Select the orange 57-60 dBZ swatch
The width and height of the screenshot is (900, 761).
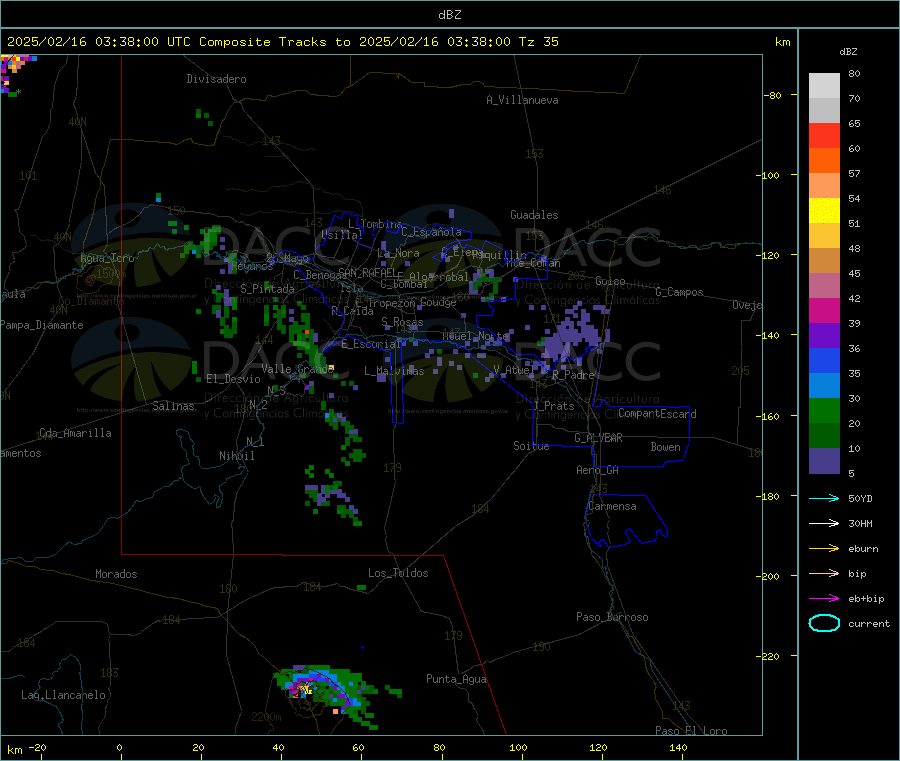[x=824, y=161]
